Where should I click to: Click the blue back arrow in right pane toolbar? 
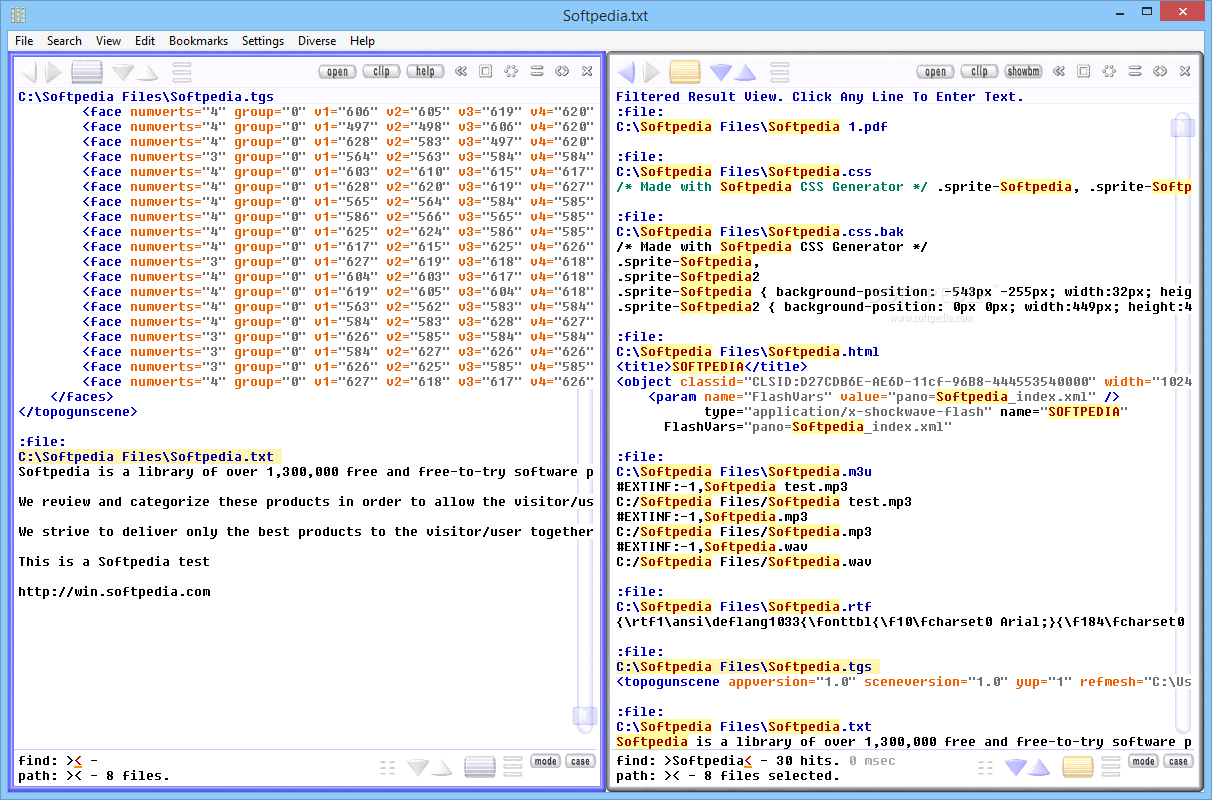pos(627,72)
